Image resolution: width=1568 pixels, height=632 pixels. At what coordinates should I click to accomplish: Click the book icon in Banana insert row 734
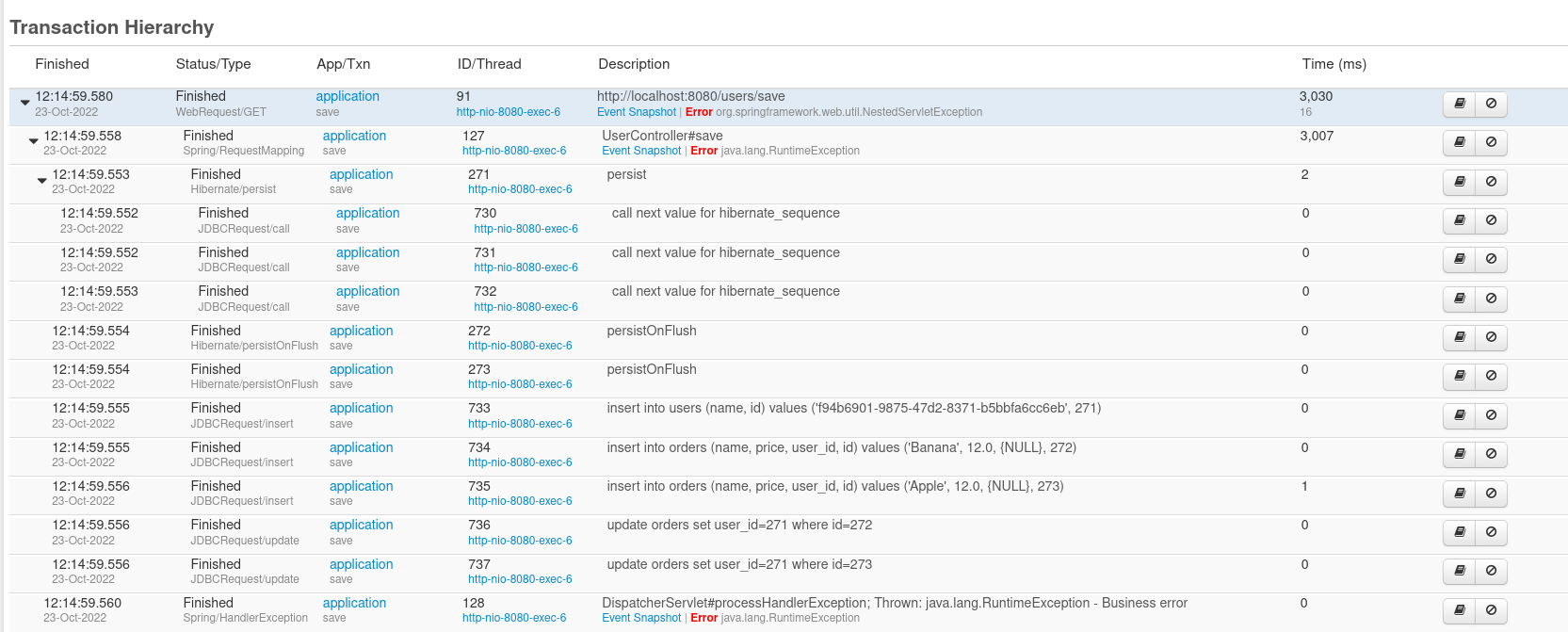tap(1460, 454)
